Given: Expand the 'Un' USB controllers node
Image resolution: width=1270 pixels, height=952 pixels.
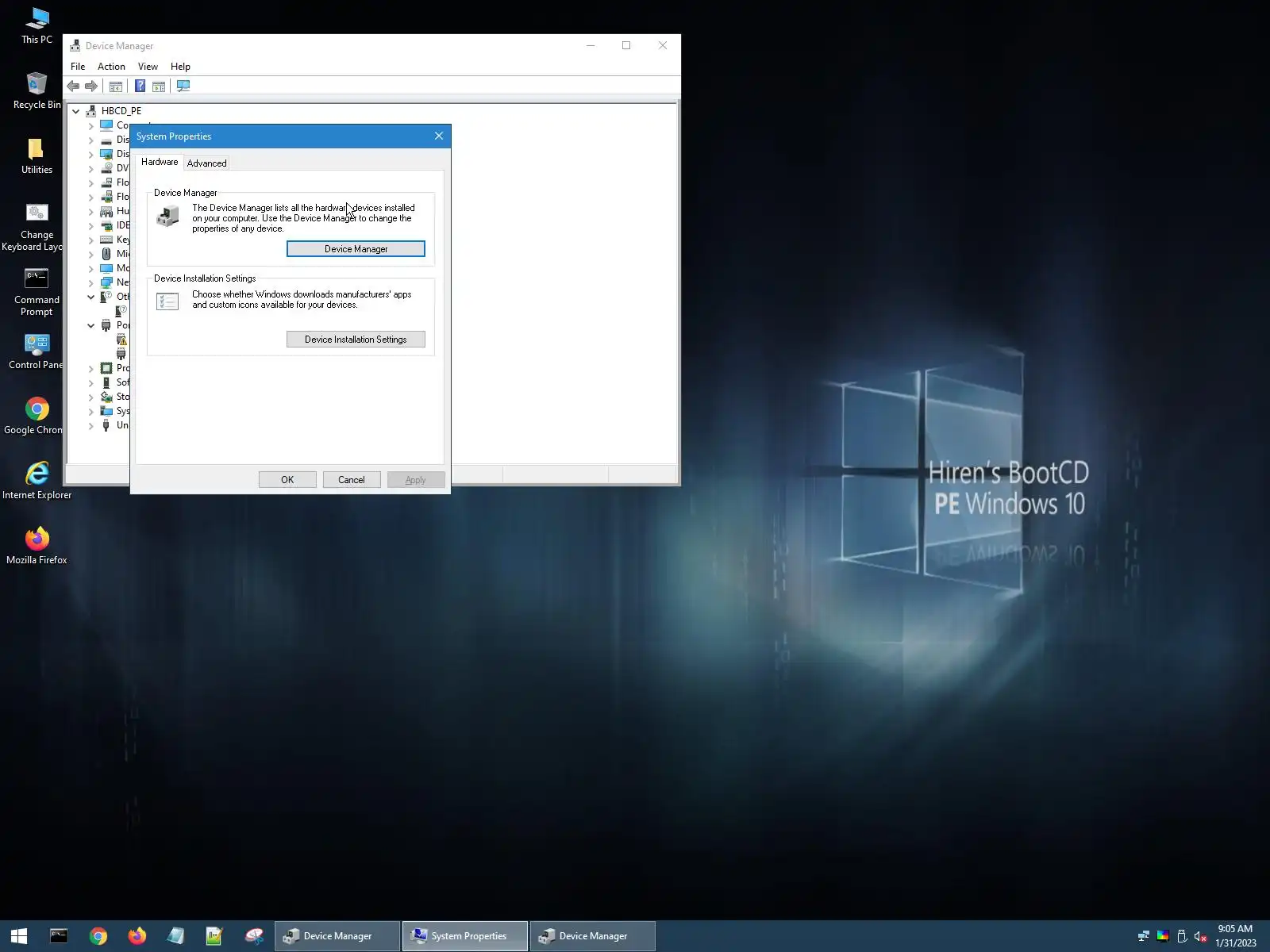Looking at the screenshot, I should click(x=90, y=425).
